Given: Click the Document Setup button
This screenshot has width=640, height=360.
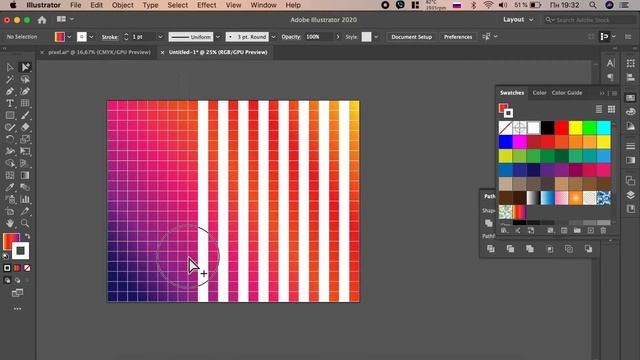Looking at the screenshot, I should [411, 37].
